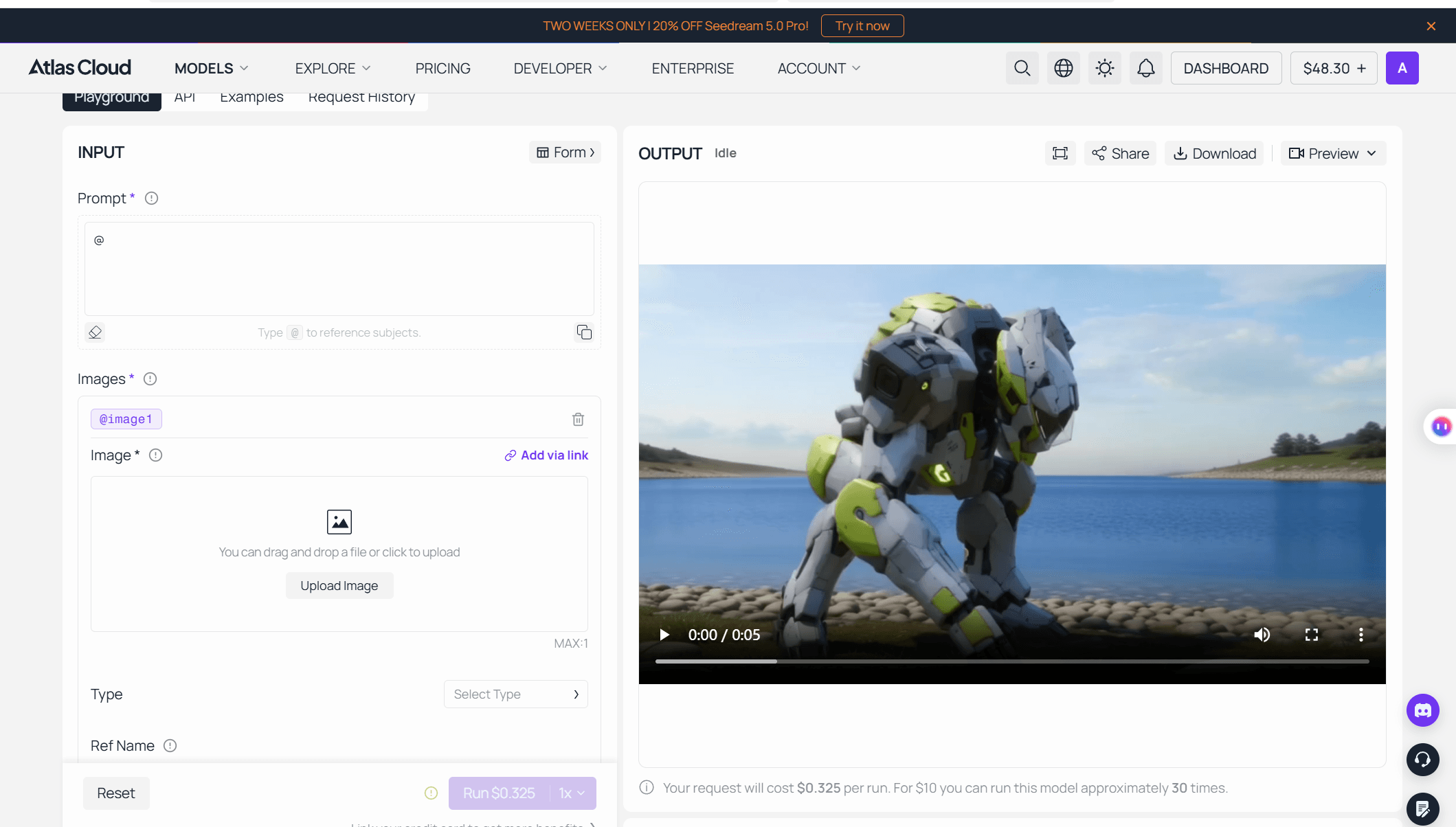Open the language globe icon

(1063, 68)
